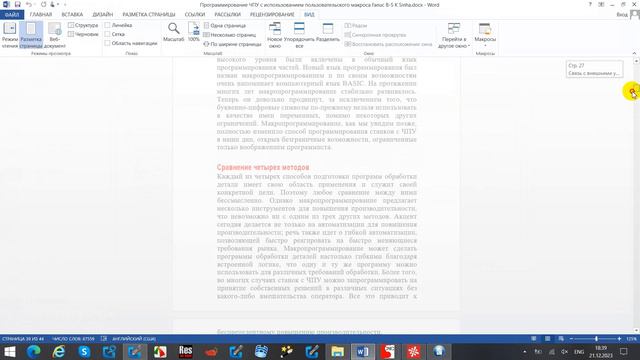Collapse the ribbon with the chevron
This screenshot has height=360, width=640.
point(634,53)
